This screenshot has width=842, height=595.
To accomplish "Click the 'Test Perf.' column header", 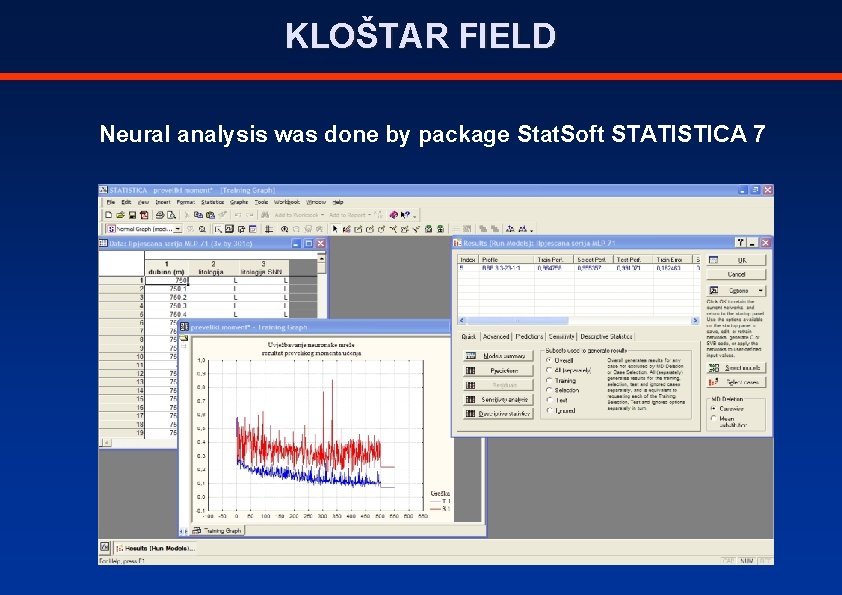I will coord(633,259).
